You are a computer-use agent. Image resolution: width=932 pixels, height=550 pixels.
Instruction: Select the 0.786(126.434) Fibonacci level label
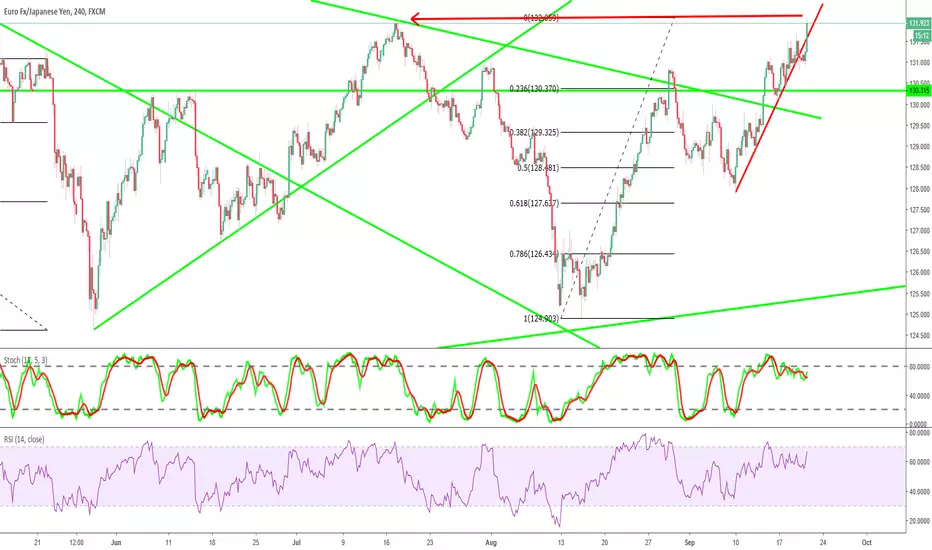tap(534, 254)
